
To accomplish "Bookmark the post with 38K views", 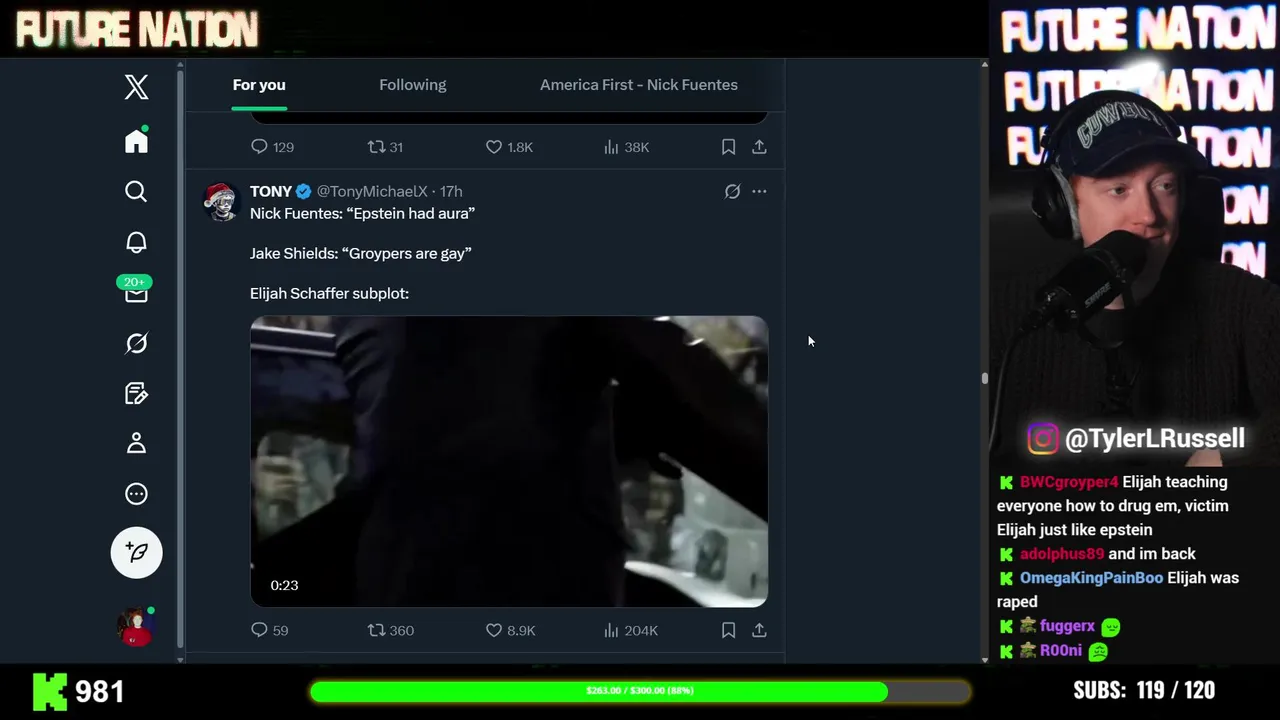I will pyautogui.click(x=728, y=147).
